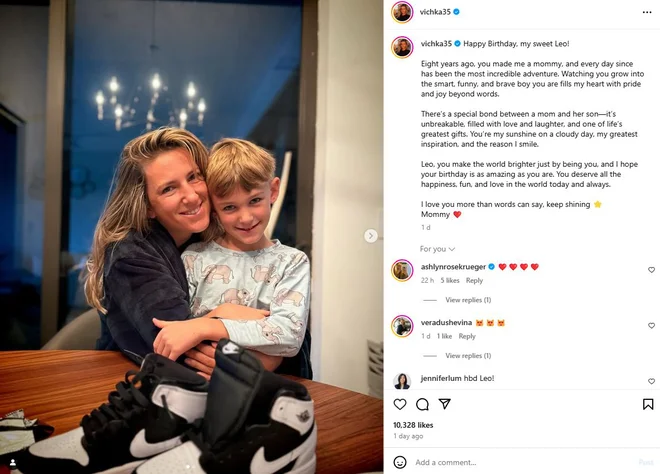Like jenniferlum's hbd Leo comment

pos(651,381)
